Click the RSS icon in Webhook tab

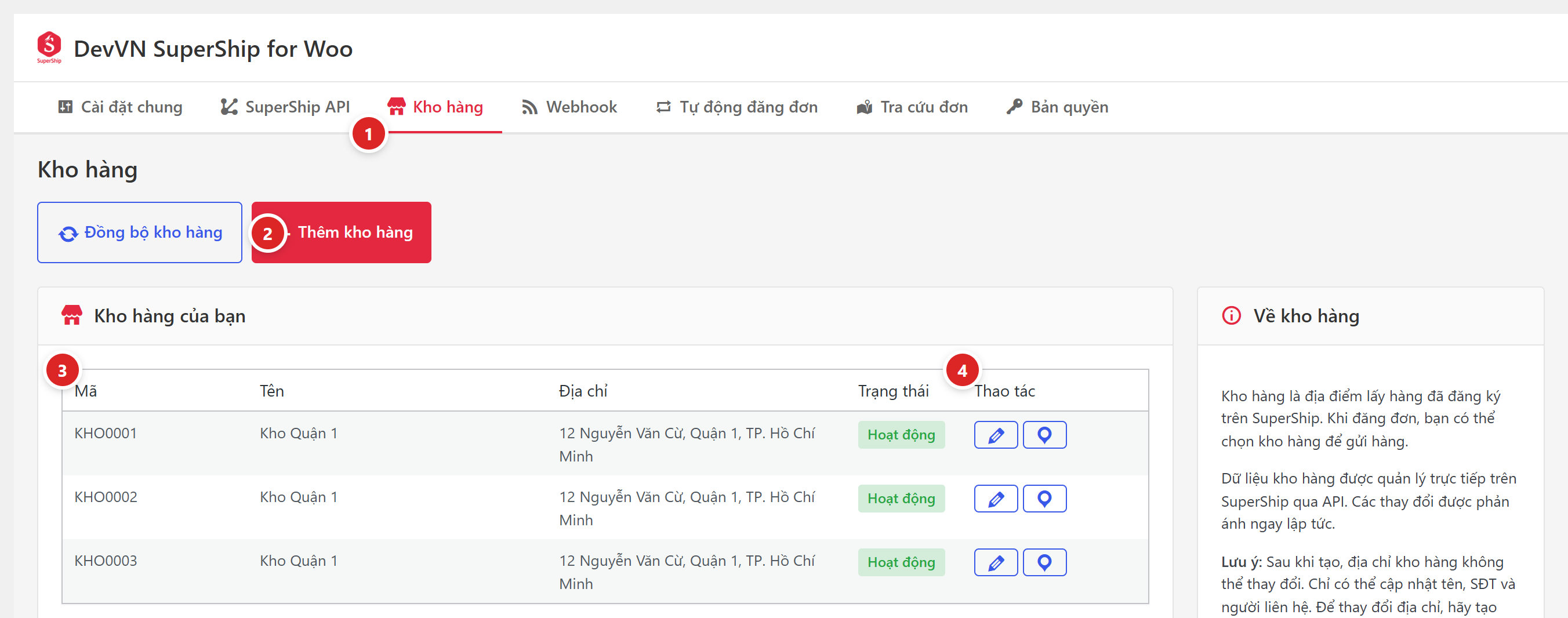pyautogui.click(x=529, y=107)
